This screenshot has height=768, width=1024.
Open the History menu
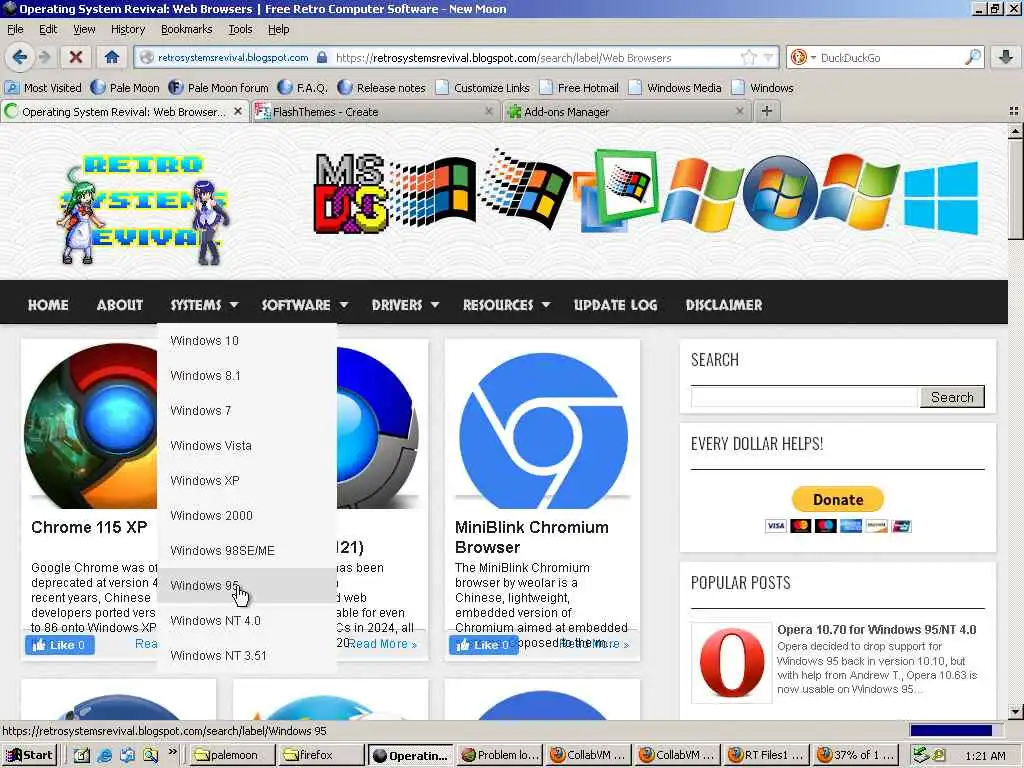point(127,29)
